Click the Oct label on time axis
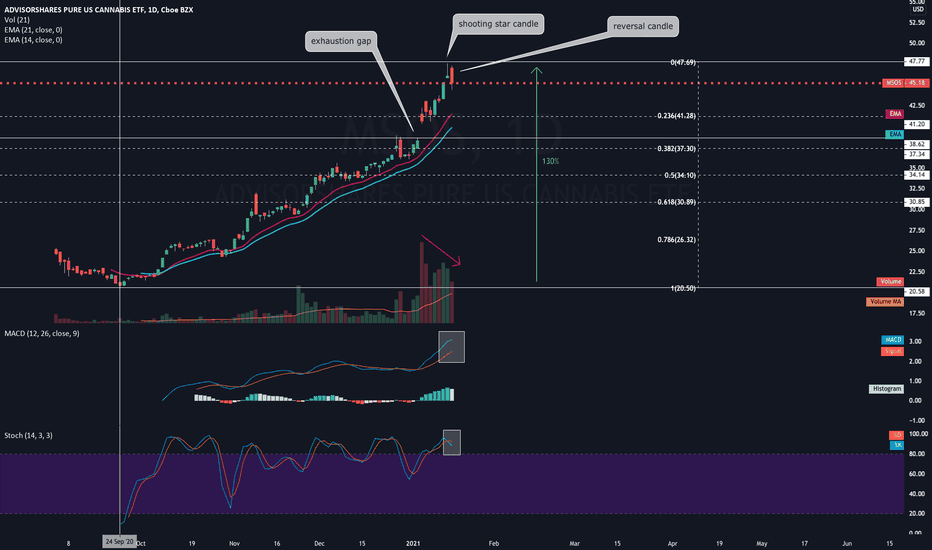 pos(141,543)
